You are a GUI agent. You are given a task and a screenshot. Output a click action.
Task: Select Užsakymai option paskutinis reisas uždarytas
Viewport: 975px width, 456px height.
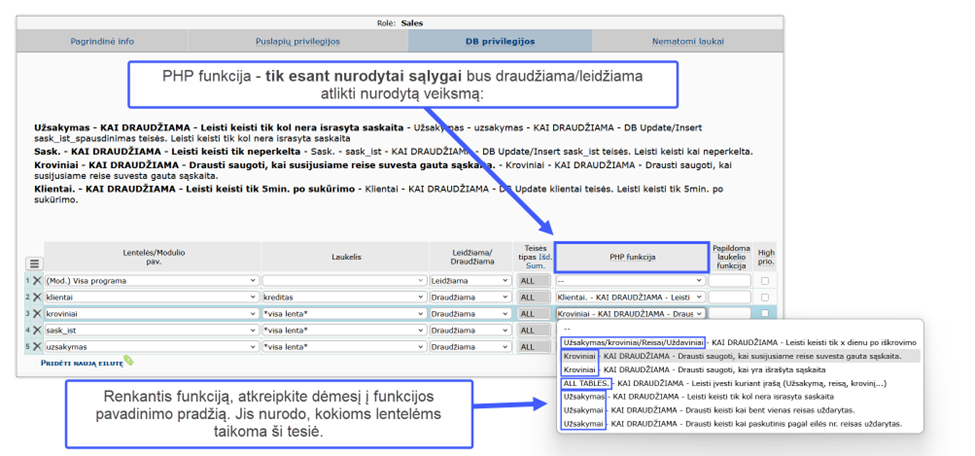click(739, 424)
